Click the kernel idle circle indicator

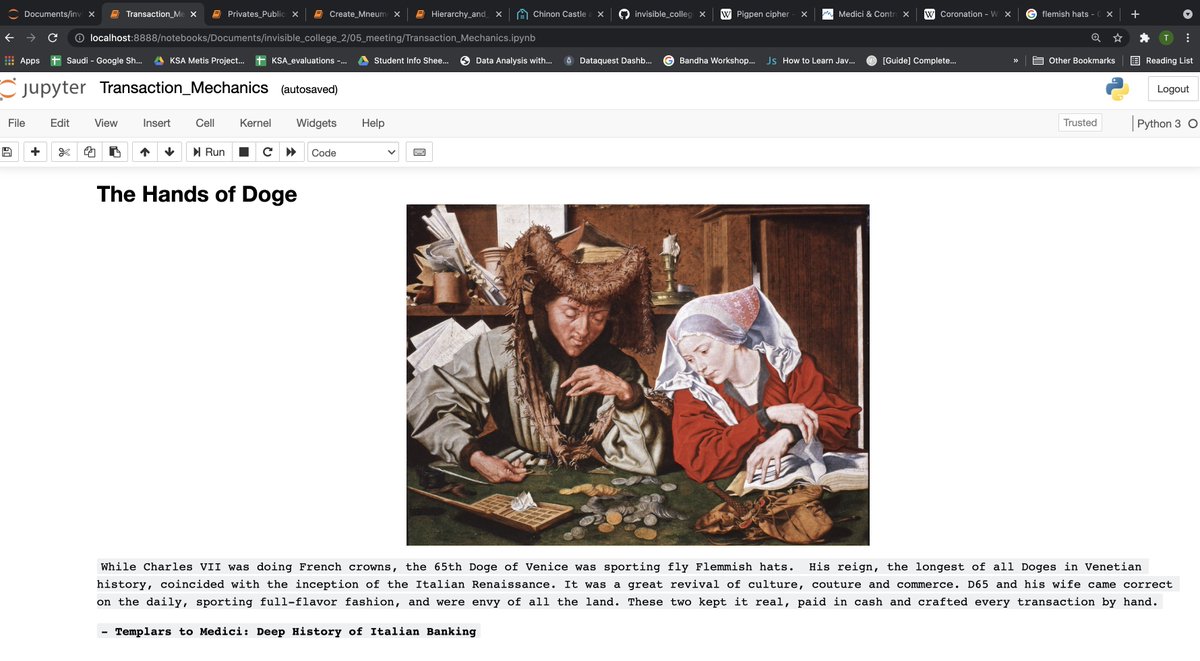(1192, 124)
